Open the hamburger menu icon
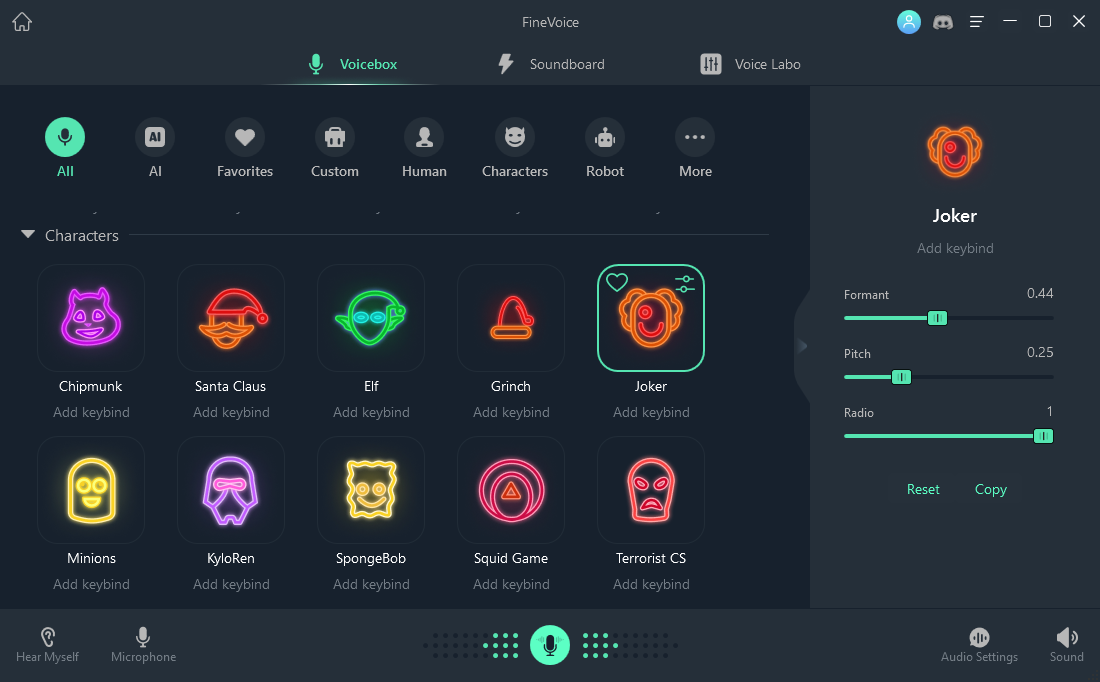The width and height of the screenshot is (1100, 682). pyautogui.click(x=977, y=22)
